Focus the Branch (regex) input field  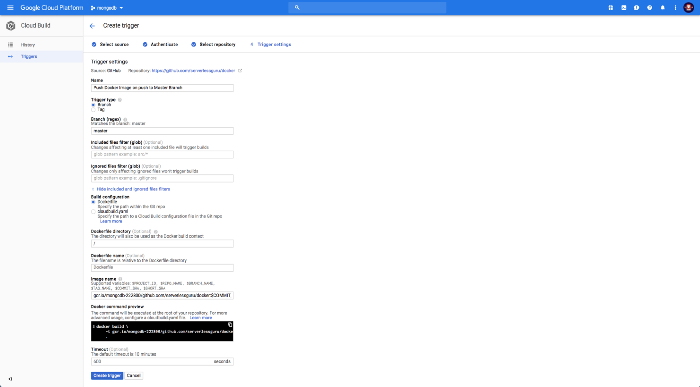coord(162,131)
